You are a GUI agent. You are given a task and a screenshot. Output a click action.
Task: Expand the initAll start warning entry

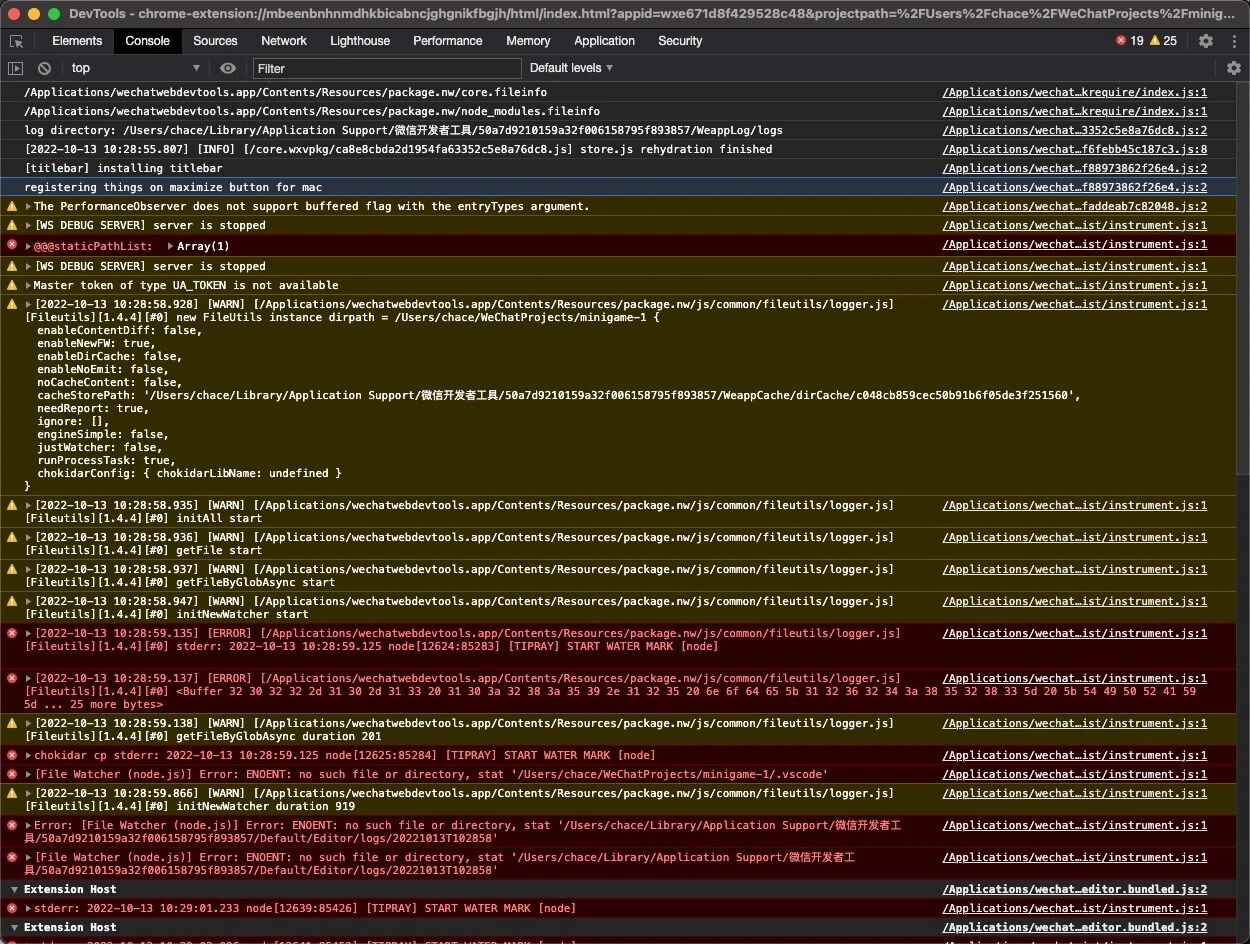[x=29, y=506]
